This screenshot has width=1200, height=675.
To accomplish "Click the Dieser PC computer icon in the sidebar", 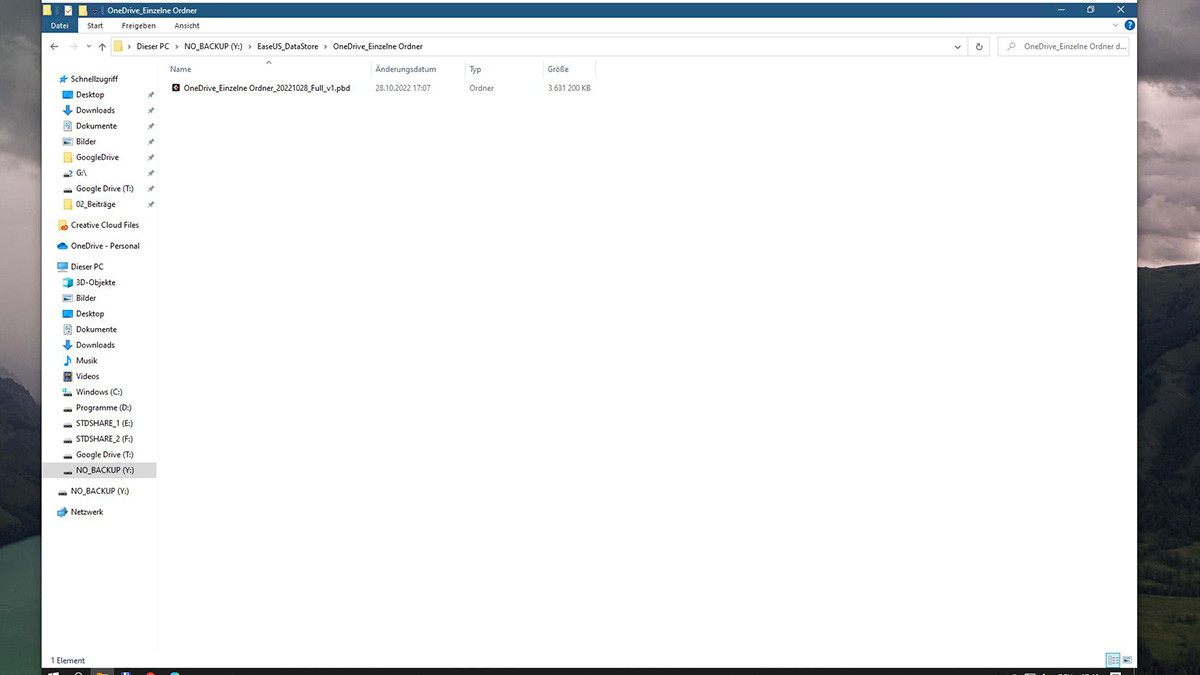I will click(x=63, y=267).
